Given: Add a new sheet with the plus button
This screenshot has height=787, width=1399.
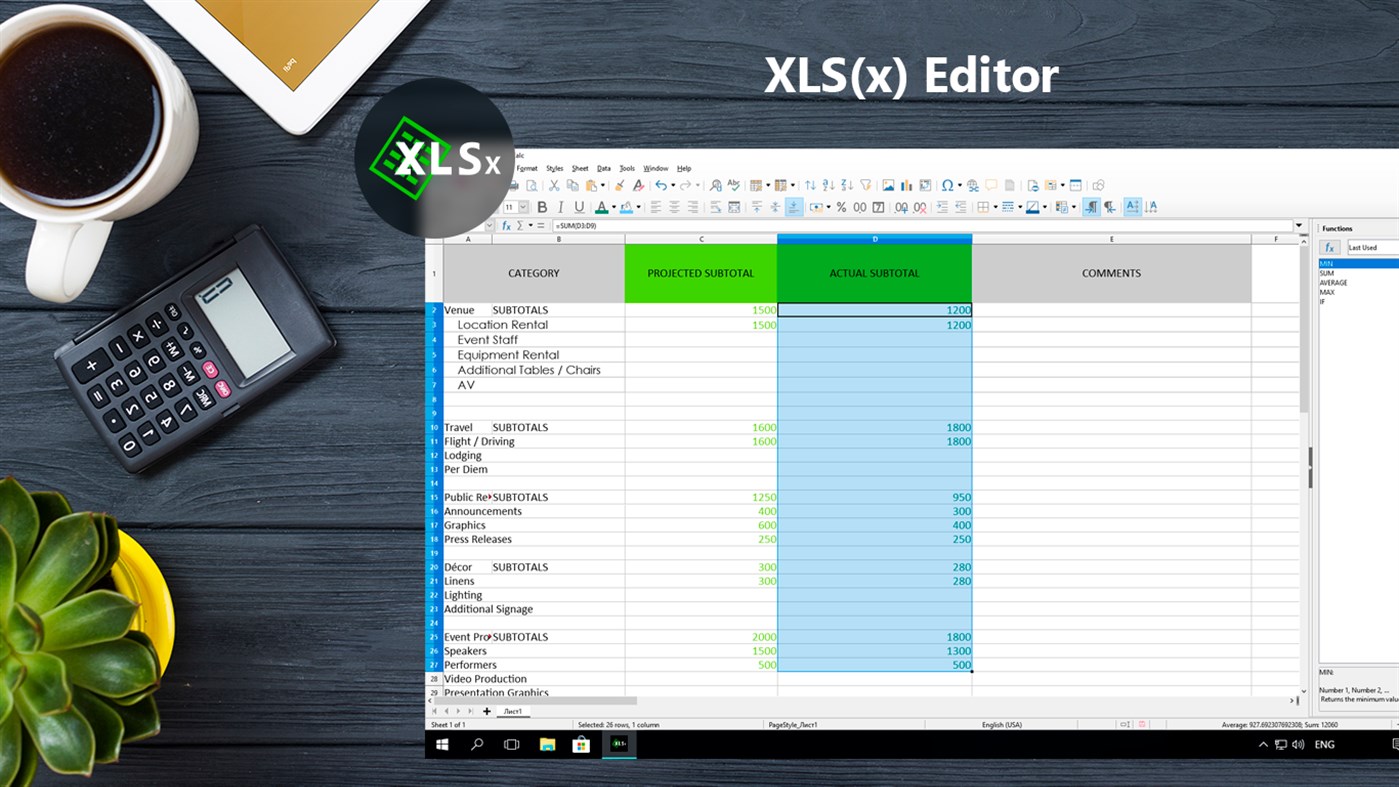Looking at the screenshot, I should click(486, 711).
